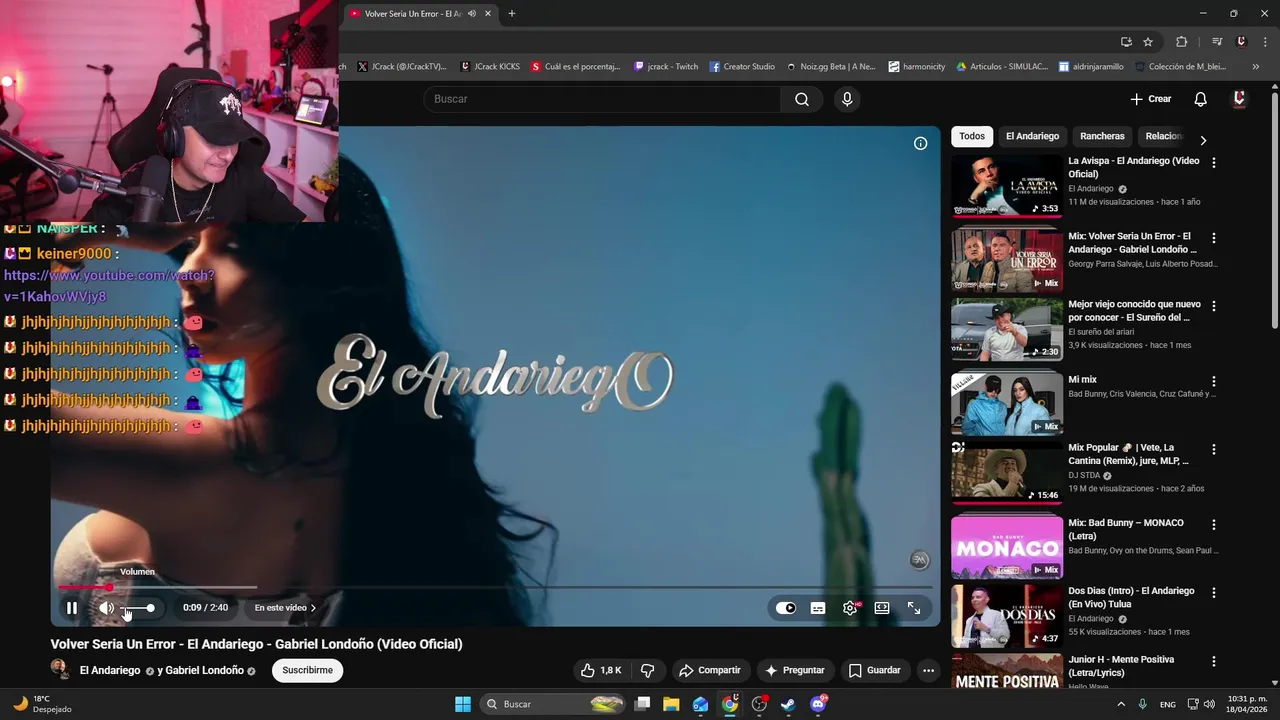The height and width of the screenshot is (720, 1280).
Task: Enter fullscreen mode in the player
Action: coord(914,608)
